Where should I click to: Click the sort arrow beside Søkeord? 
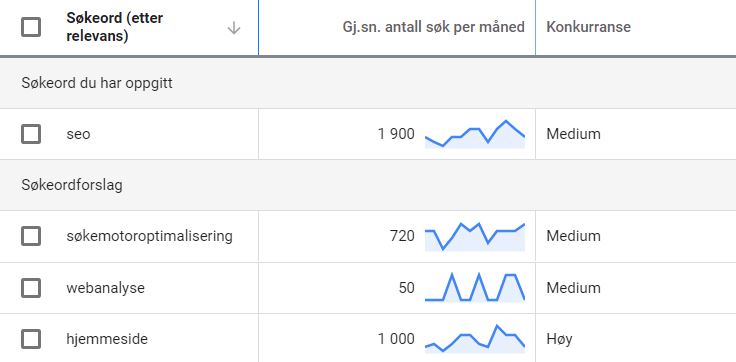click(234, 29)
